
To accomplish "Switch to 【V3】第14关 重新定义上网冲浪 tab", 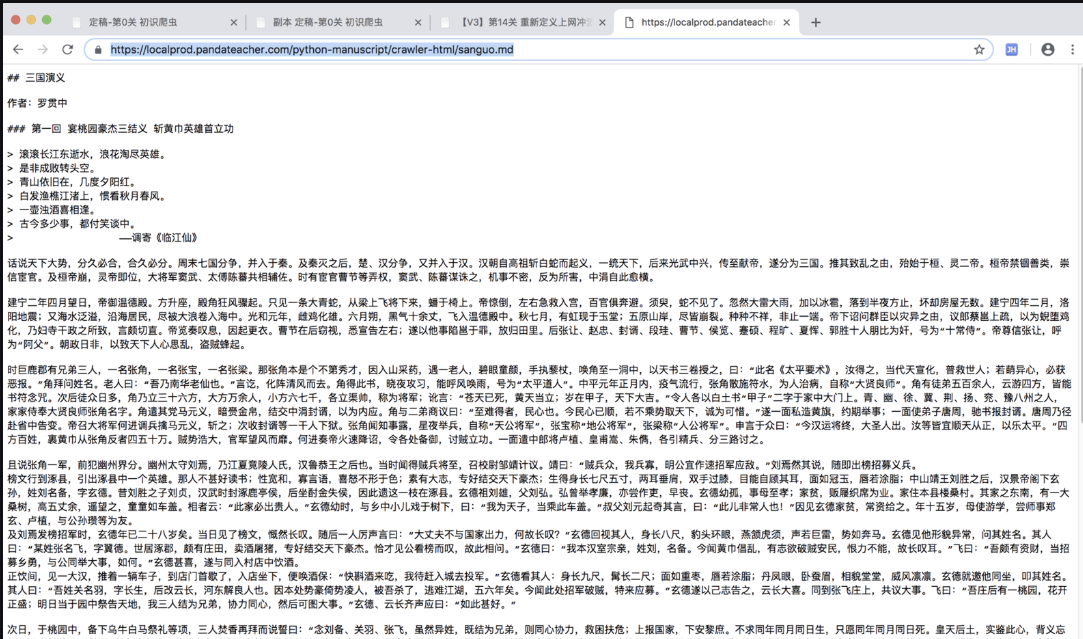I will coord(526,22).
